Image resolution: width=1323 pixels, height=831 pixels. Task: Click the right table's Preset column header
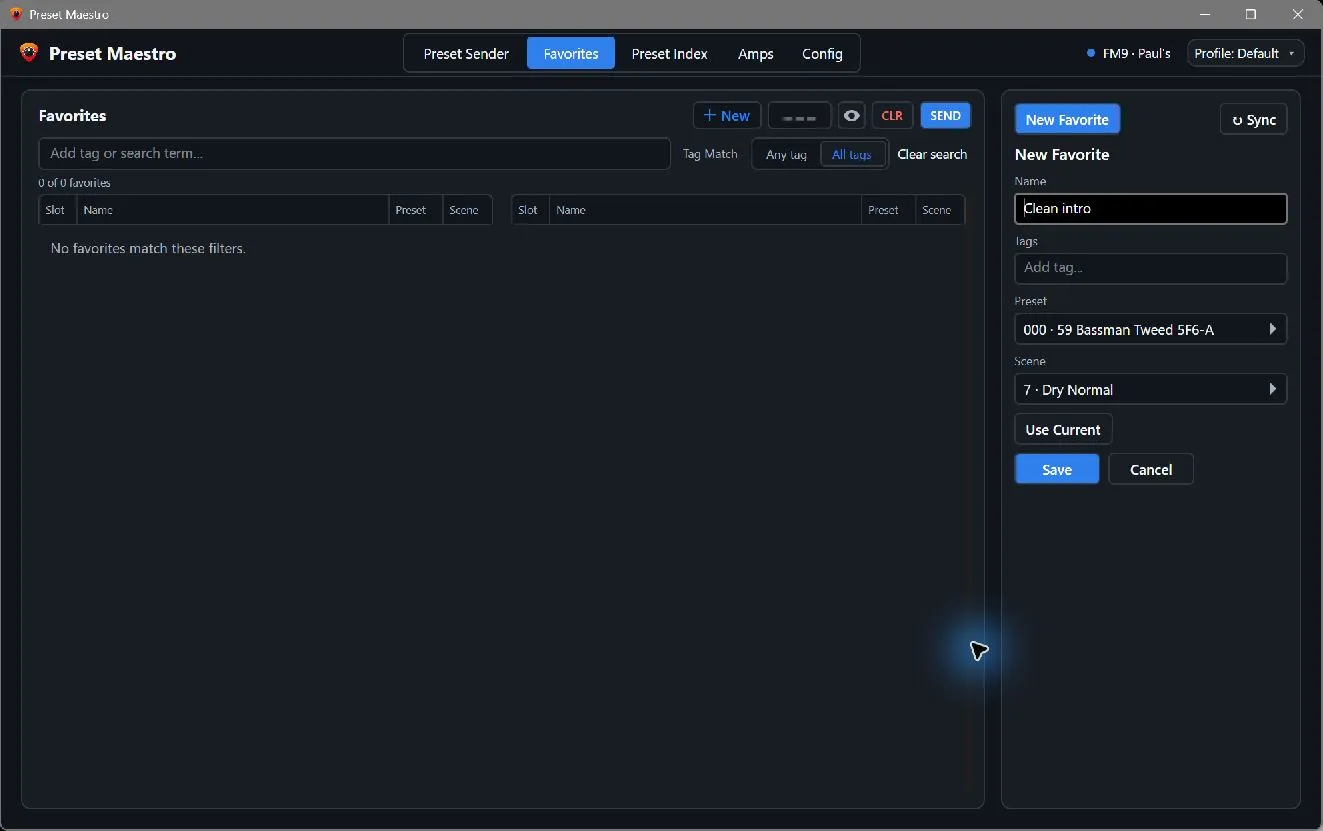[888, 210]
